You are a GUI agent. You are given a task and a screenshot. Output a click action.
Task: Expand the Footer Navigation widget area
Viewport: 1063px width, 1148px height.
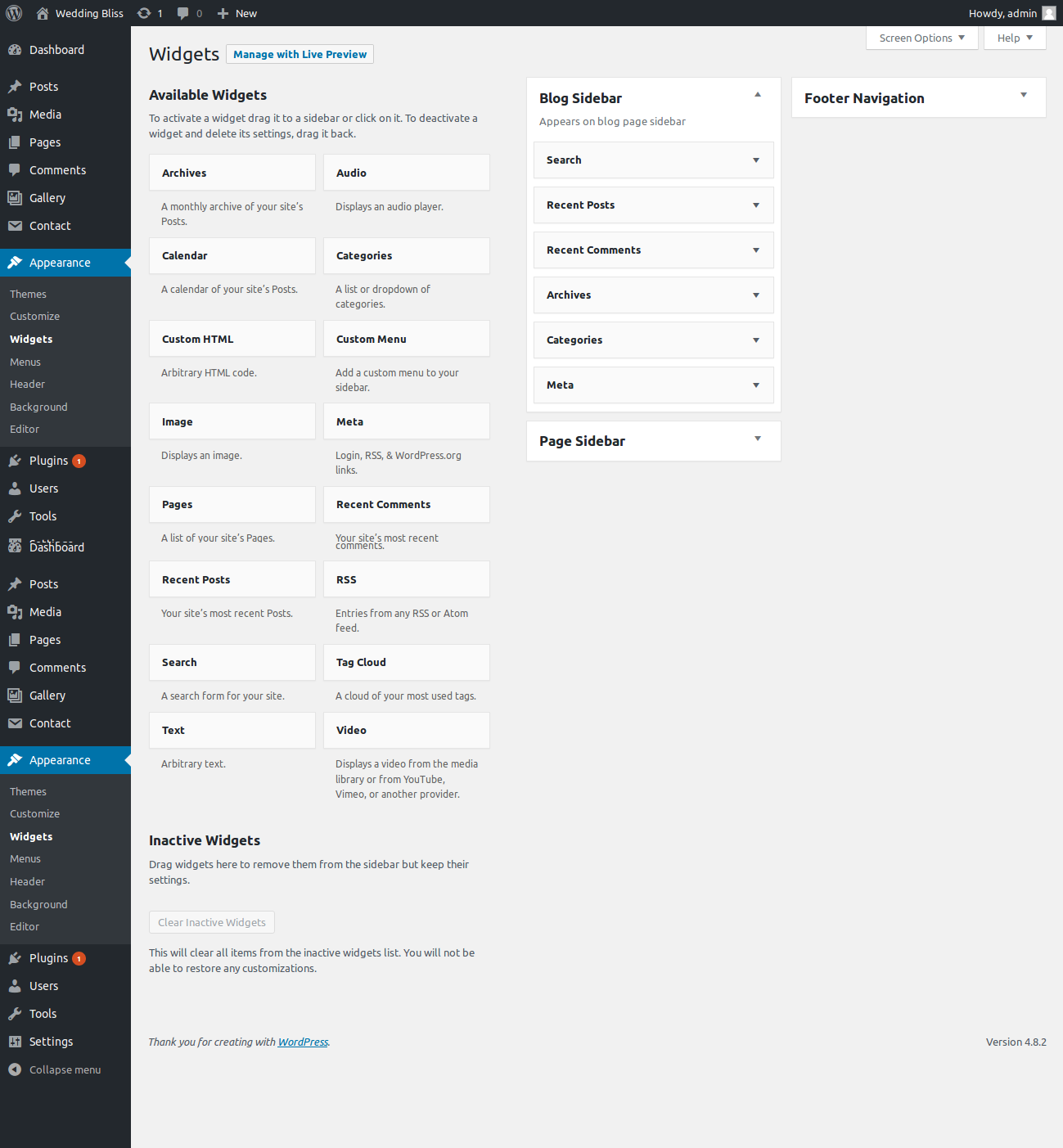pos(1023,96)
